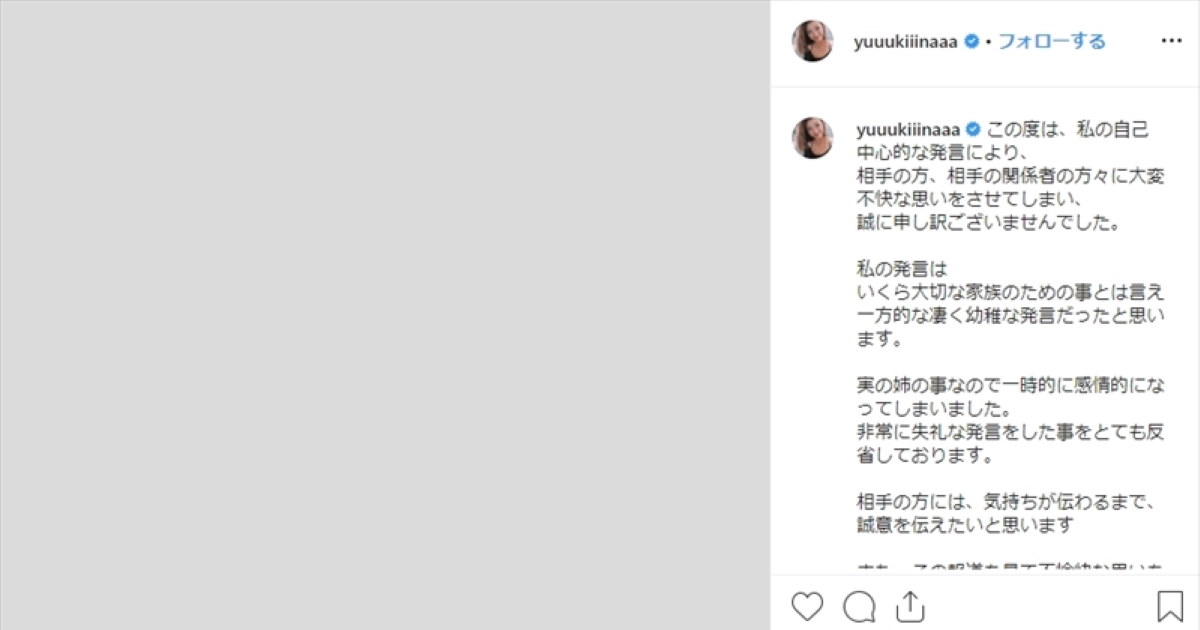Screen dimensions: 1200x630
Task: Click the paragraph starting 実の姉の事なので
Action: tap(1010, 421)
